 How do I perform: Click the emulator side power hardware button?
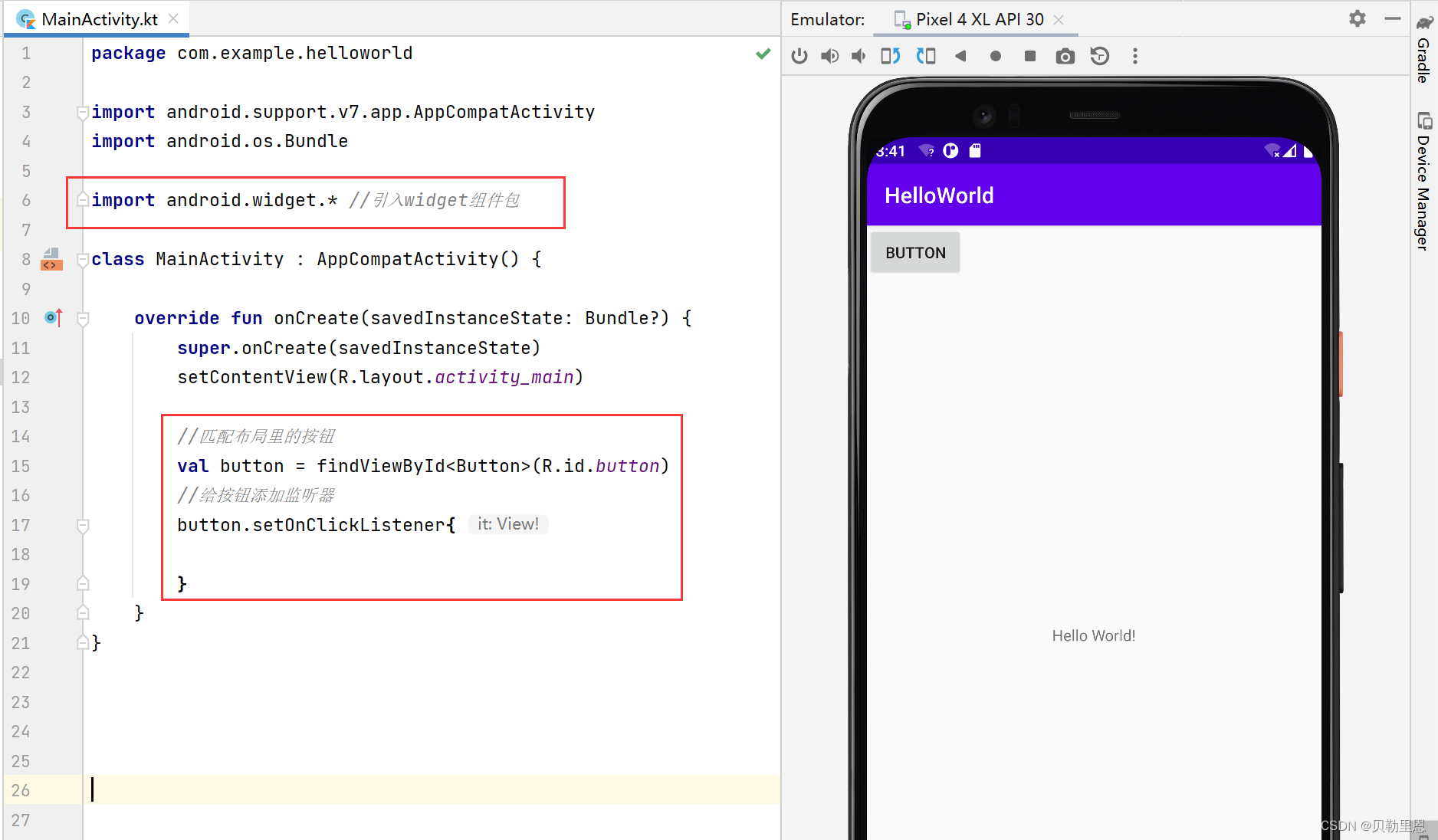tap(1341, 364)
